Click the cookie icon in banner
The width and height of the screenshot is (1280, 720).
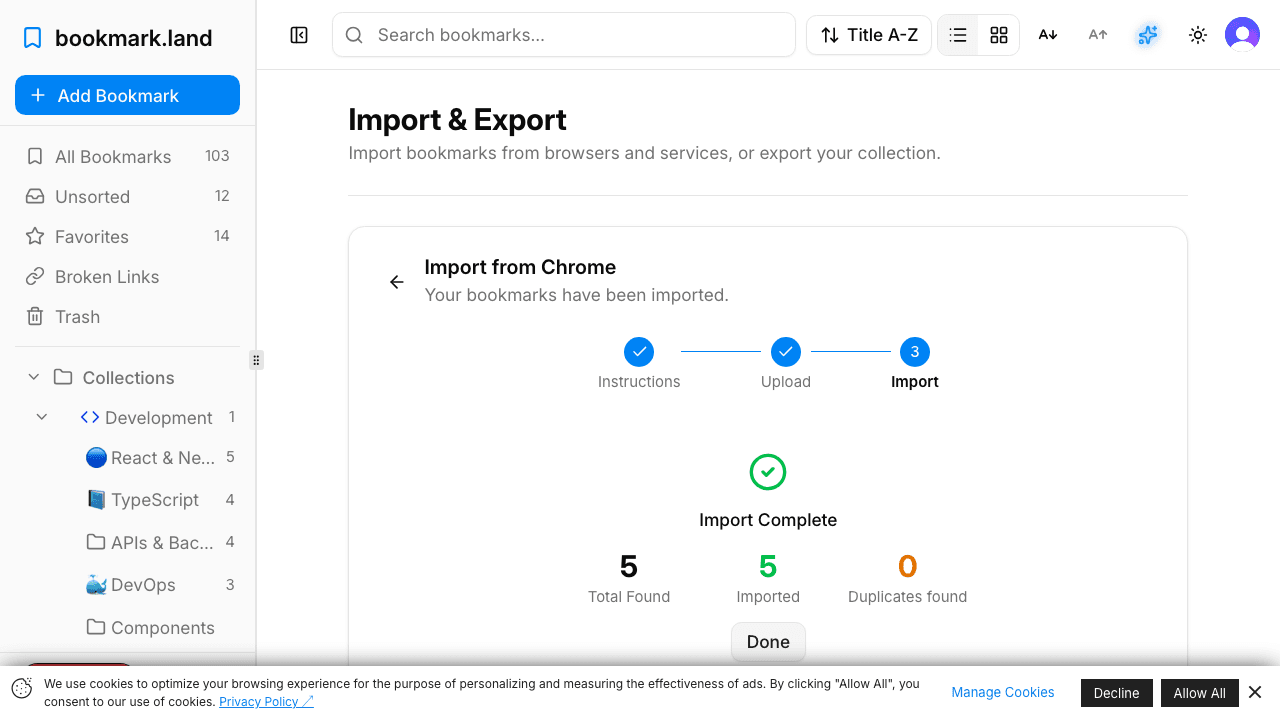coord(22,688)
